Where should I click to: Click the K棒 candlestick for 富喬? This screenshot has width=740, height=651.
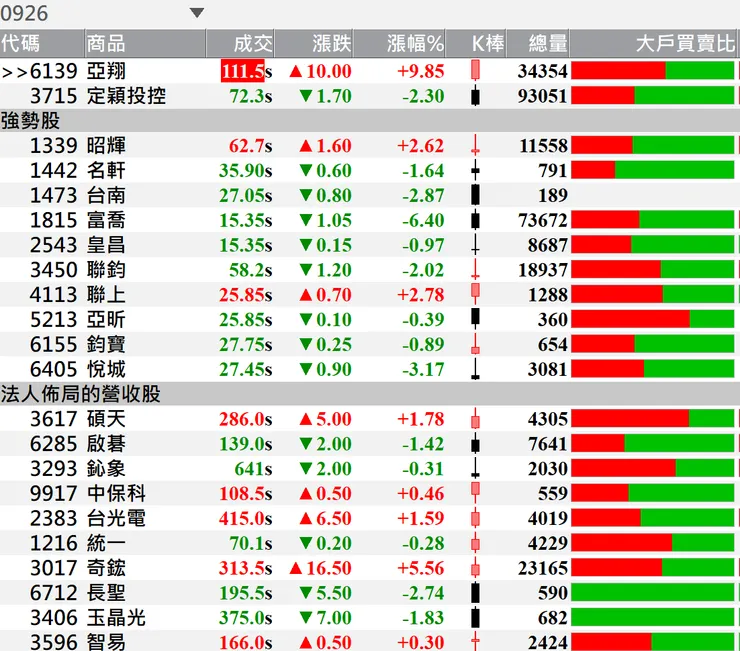pos(475,220)
